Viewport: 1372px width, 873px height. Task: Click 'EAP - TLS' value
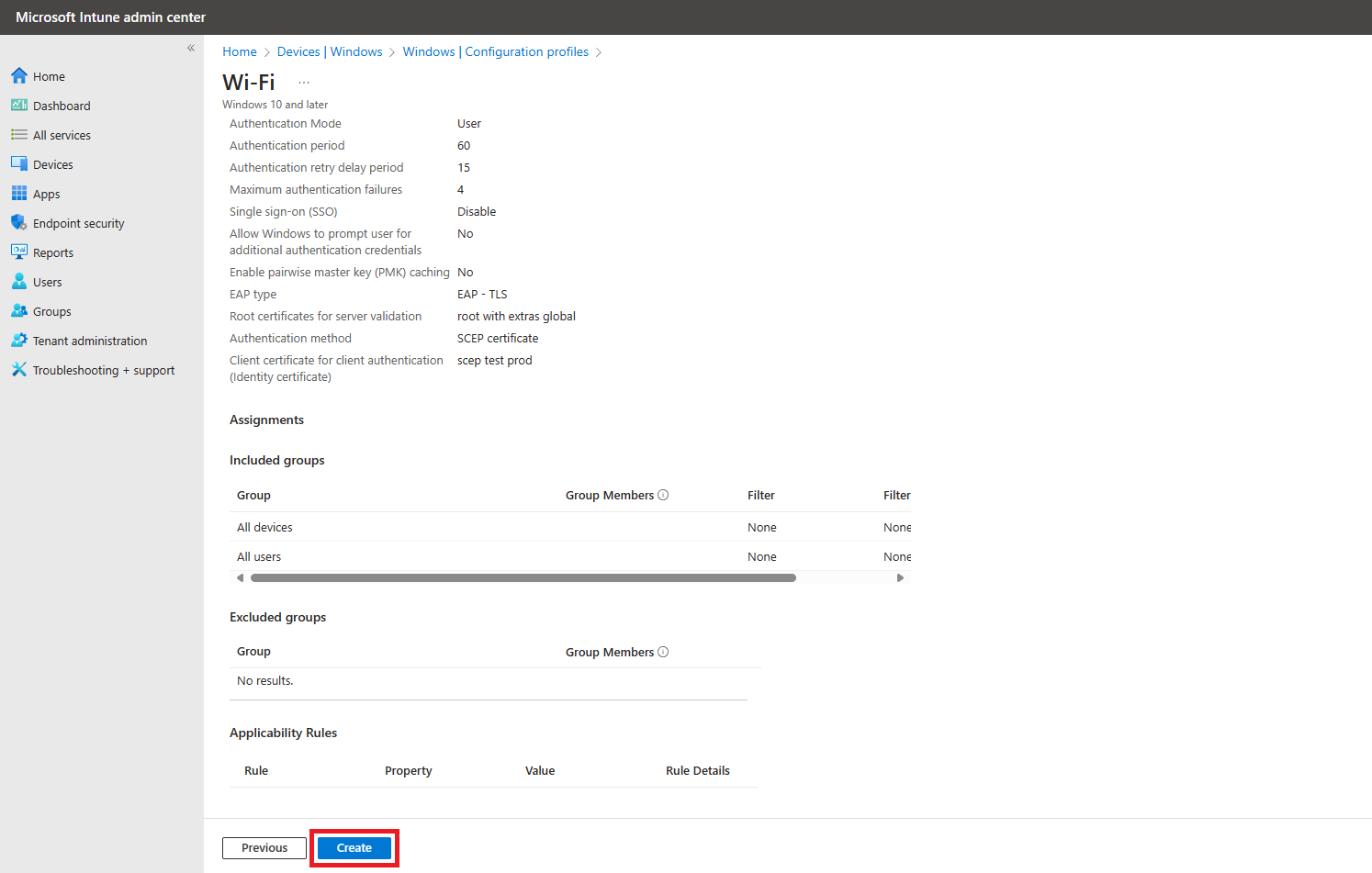(482, 294)
